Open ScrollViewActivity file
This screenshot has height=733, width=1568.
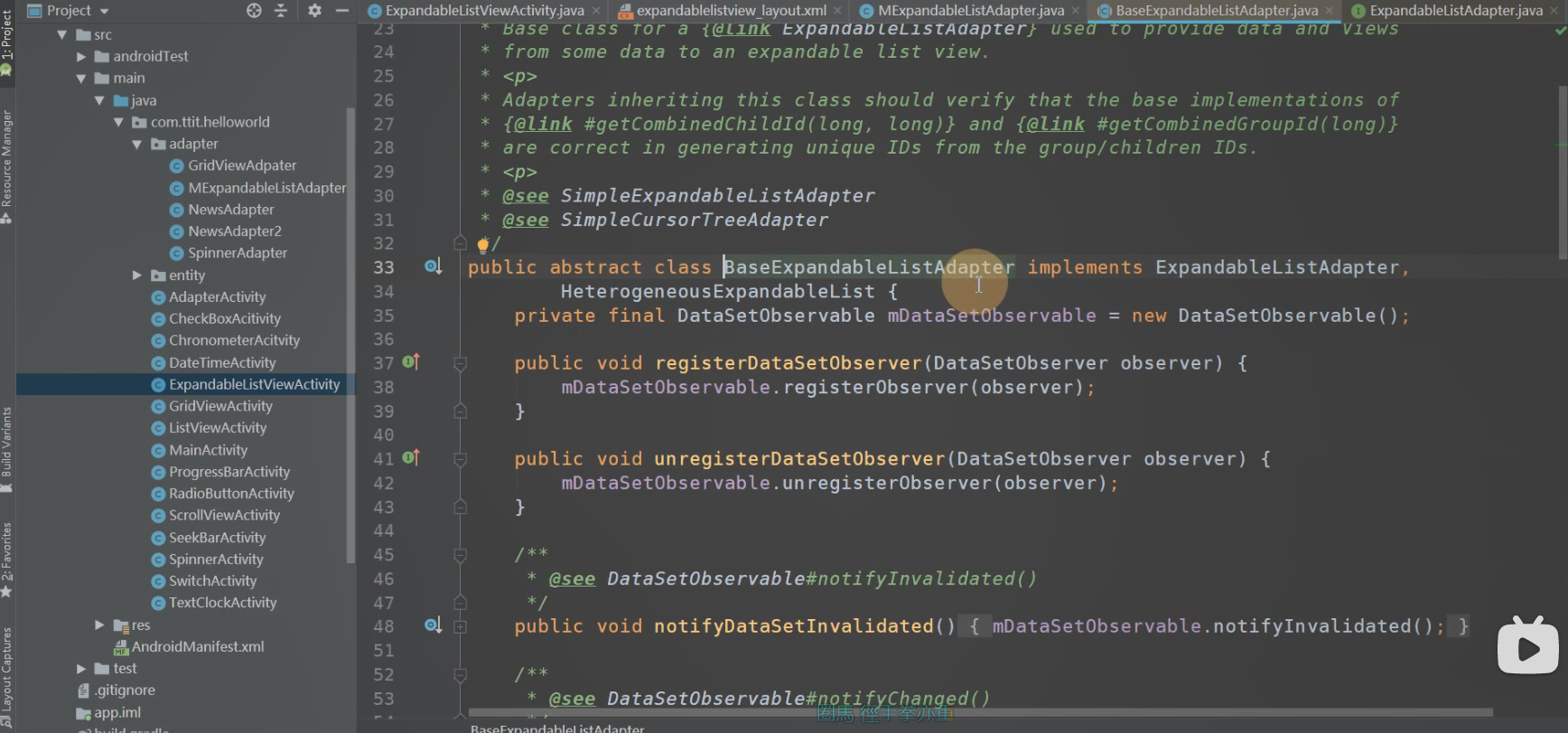(x=215, y=515)
